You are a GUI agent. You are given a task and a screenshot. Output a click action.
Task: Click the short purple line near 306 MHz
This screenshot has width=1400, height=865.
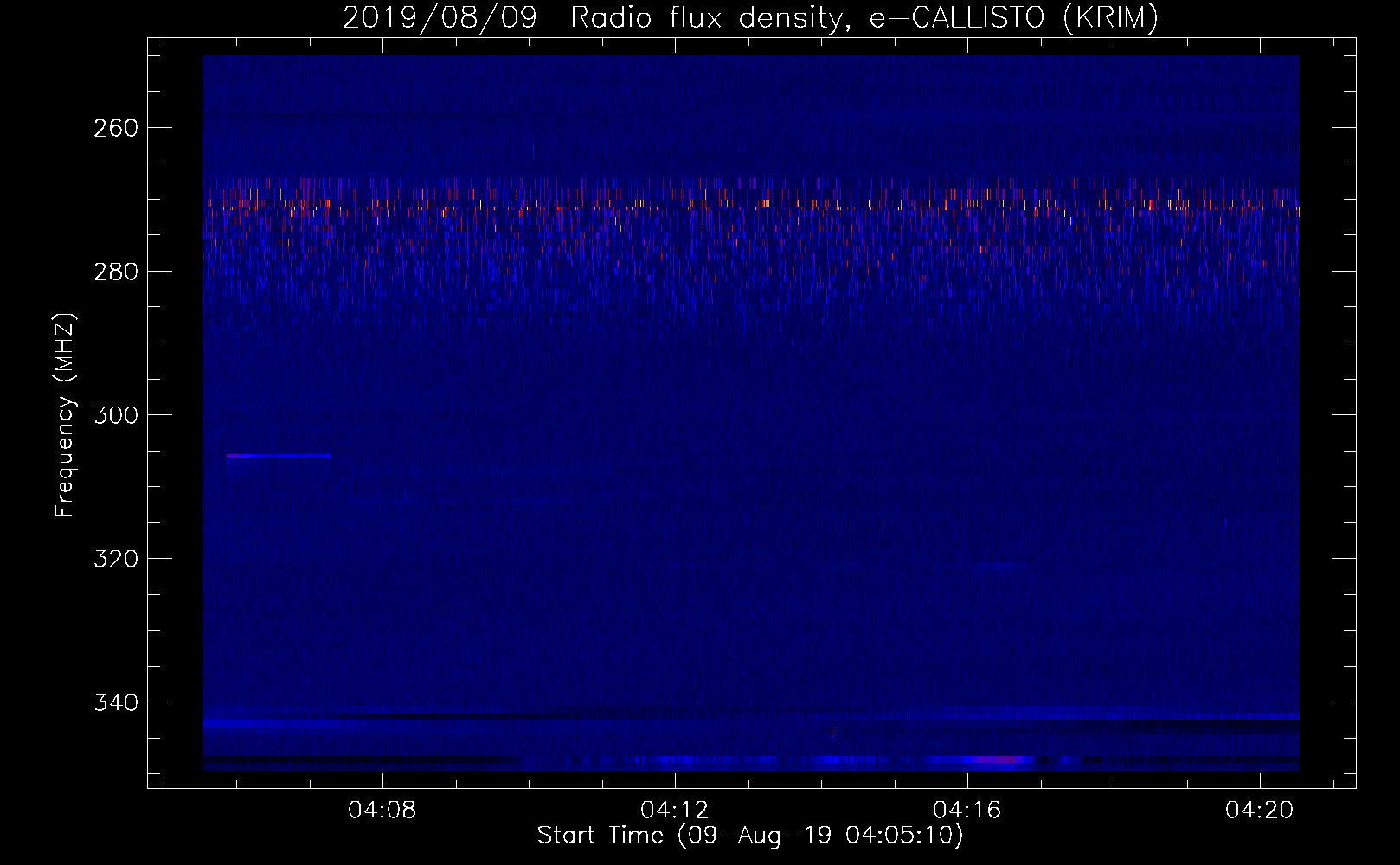278,456
